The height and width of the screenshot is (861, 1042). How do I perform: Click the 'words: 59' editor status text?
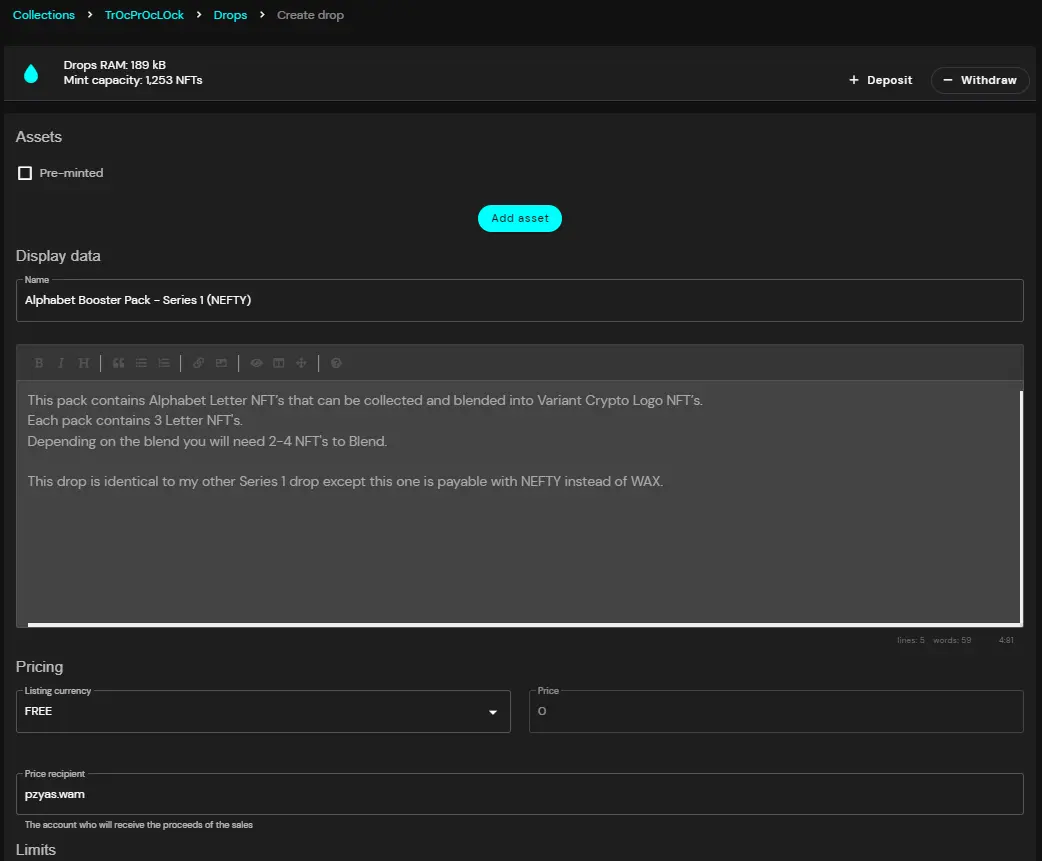[x=952, y=640]
